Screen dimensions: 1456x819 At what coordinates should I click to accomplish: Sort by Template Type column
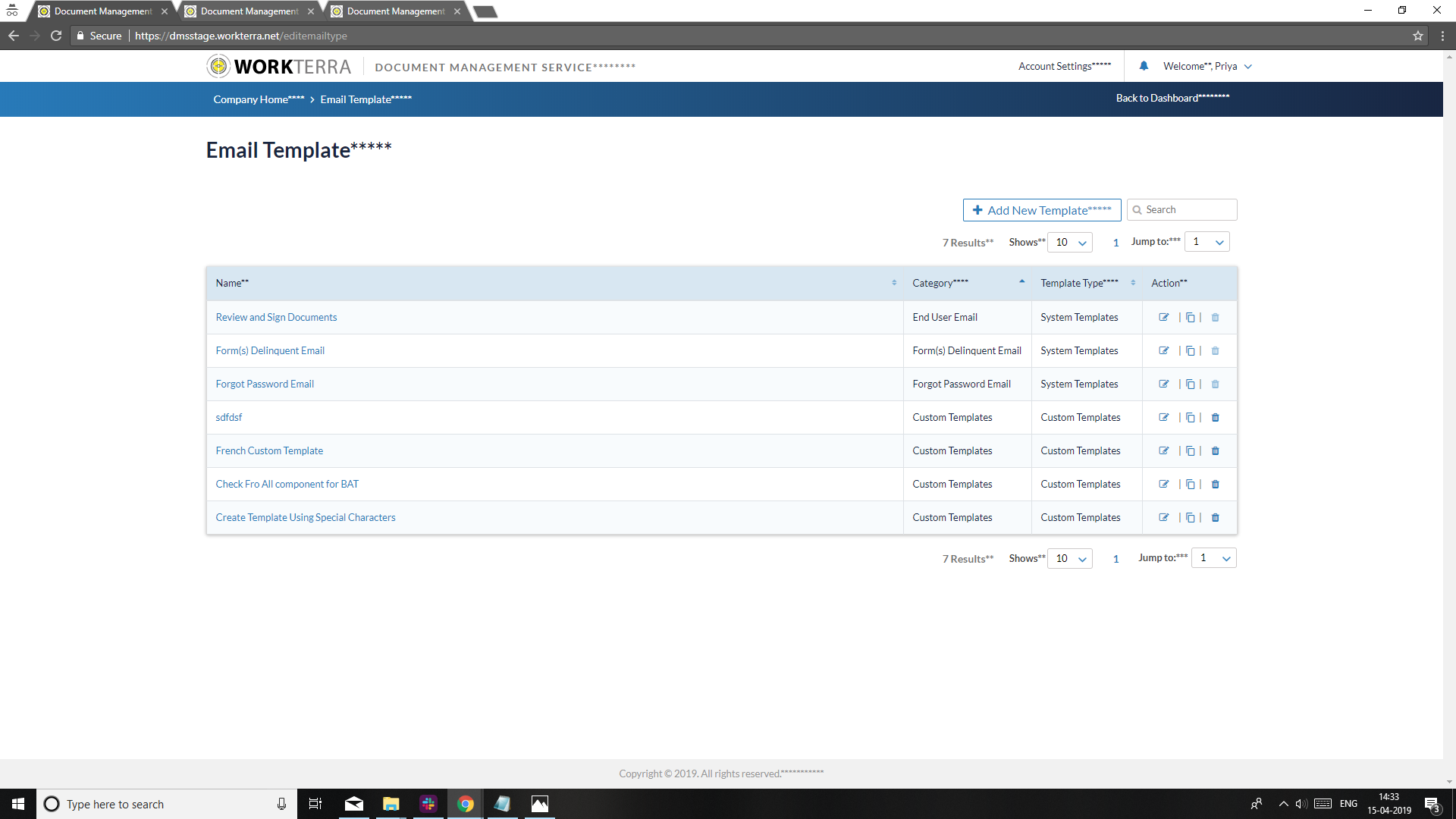point(1133,283)
